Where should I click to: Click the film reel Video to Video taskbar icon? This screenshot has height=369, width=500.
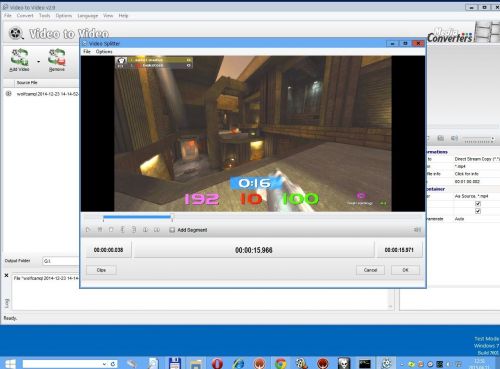click(x=386, y=363)
